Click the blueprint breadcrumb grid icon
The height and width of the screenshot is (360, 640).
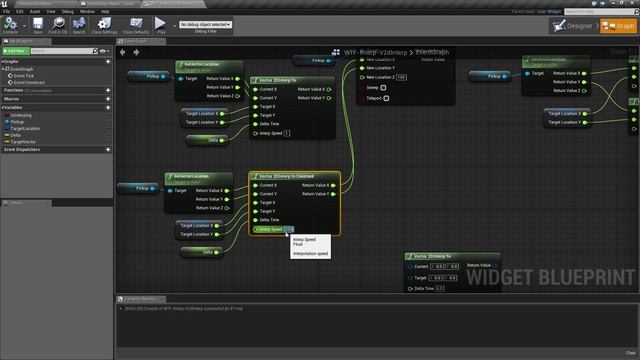click(x=336, y=52)
